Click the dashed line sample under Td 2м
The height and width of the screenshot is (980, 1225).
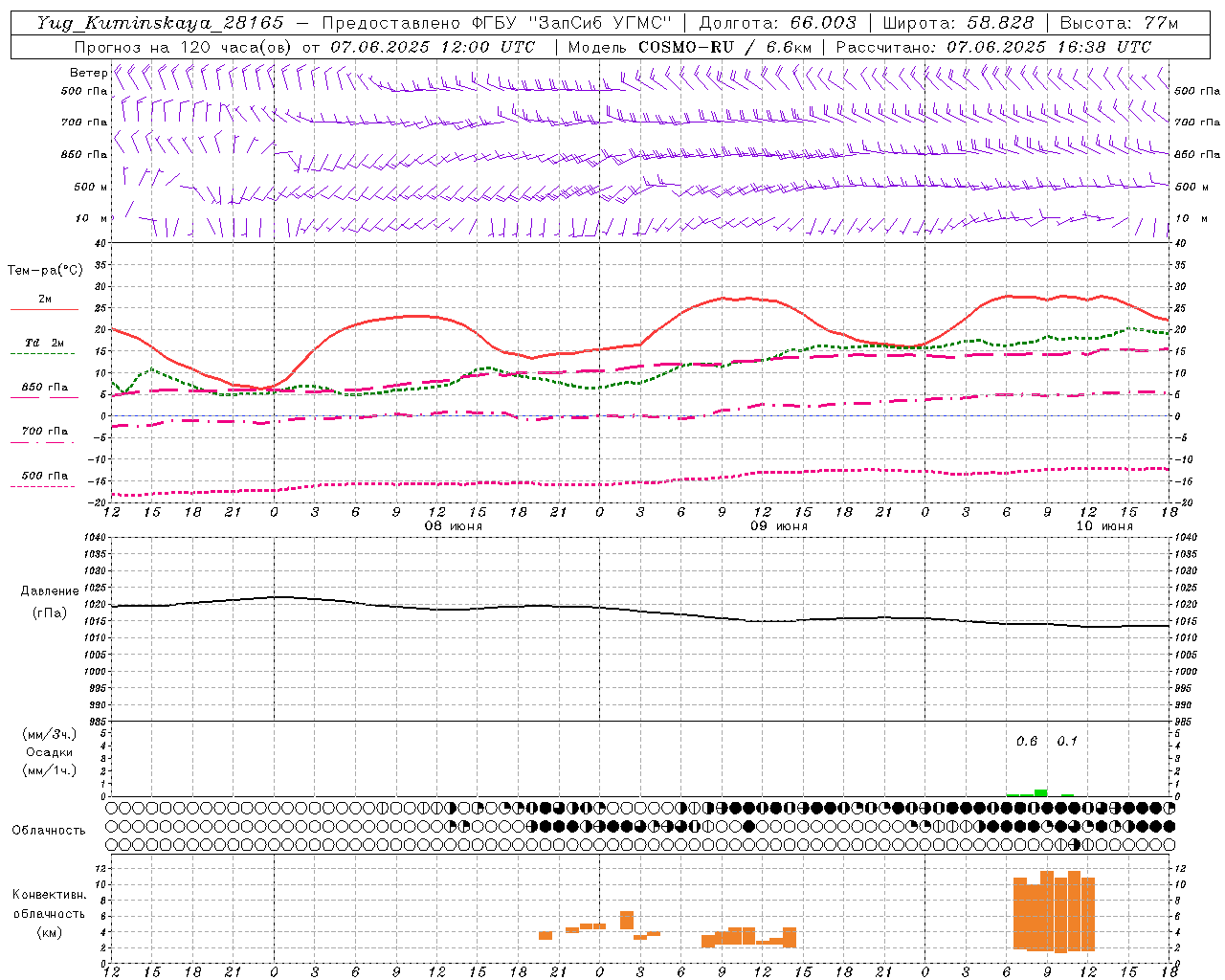click(42, 353)
